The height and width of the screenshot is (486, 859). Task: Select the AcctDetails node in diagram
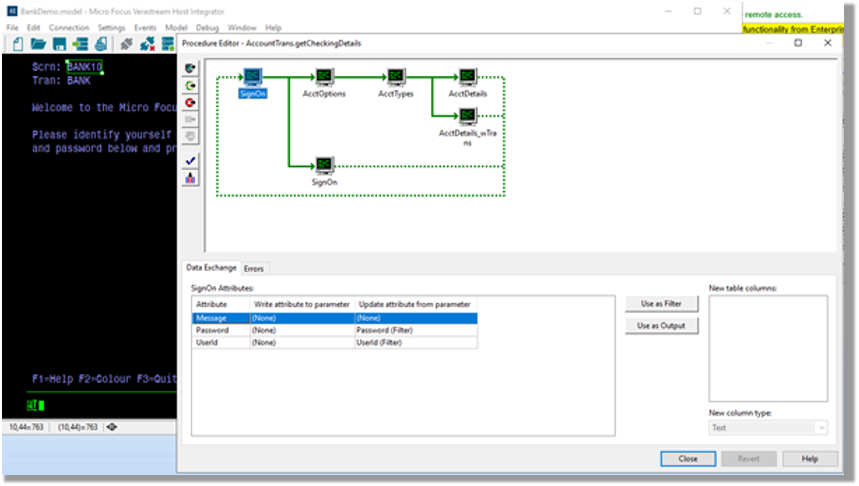tap(467, 83)
